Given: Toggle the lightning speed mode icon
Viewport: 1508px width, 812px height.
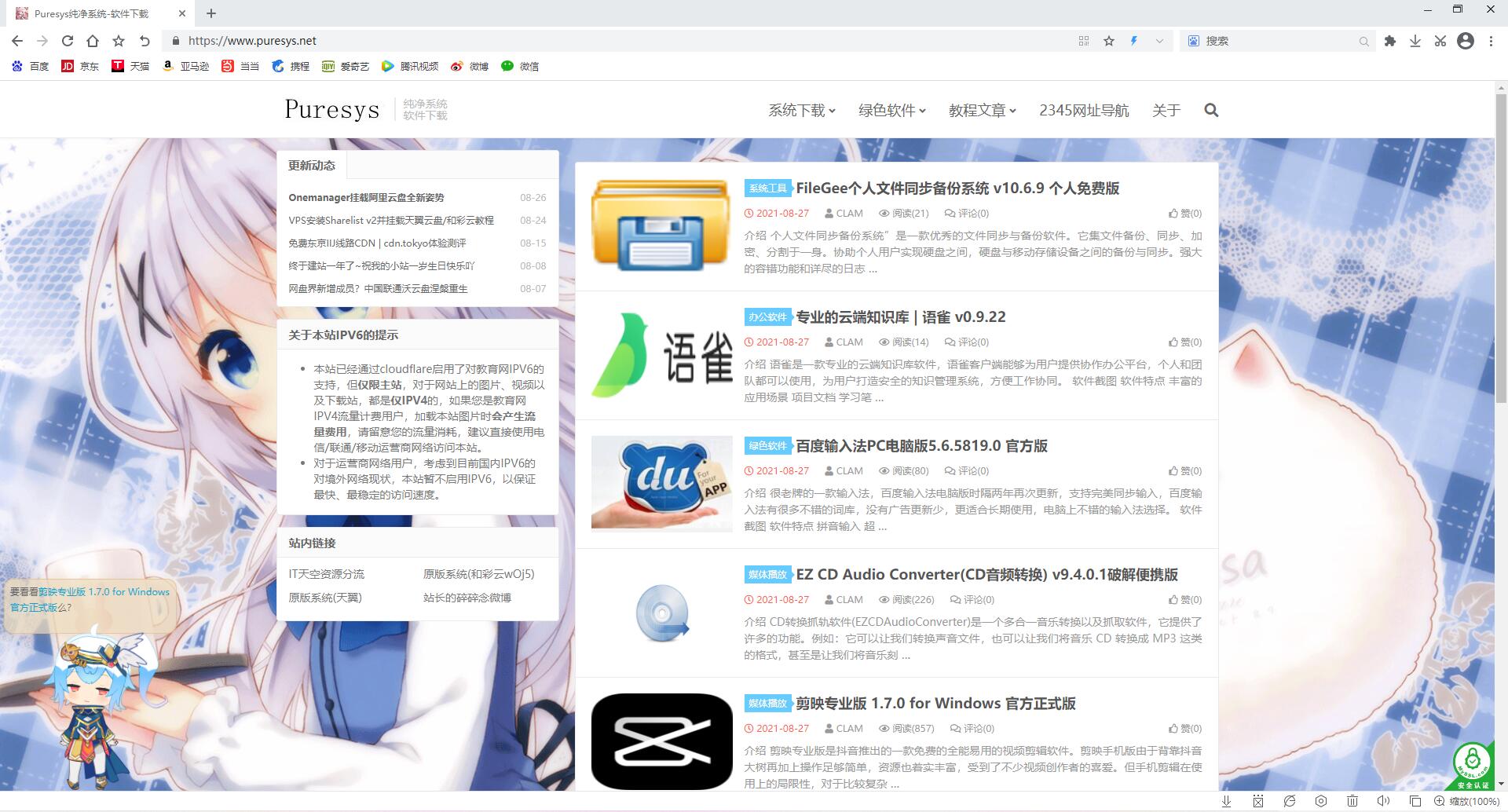Looking at the screenshot, I should tap(1134, 41).
